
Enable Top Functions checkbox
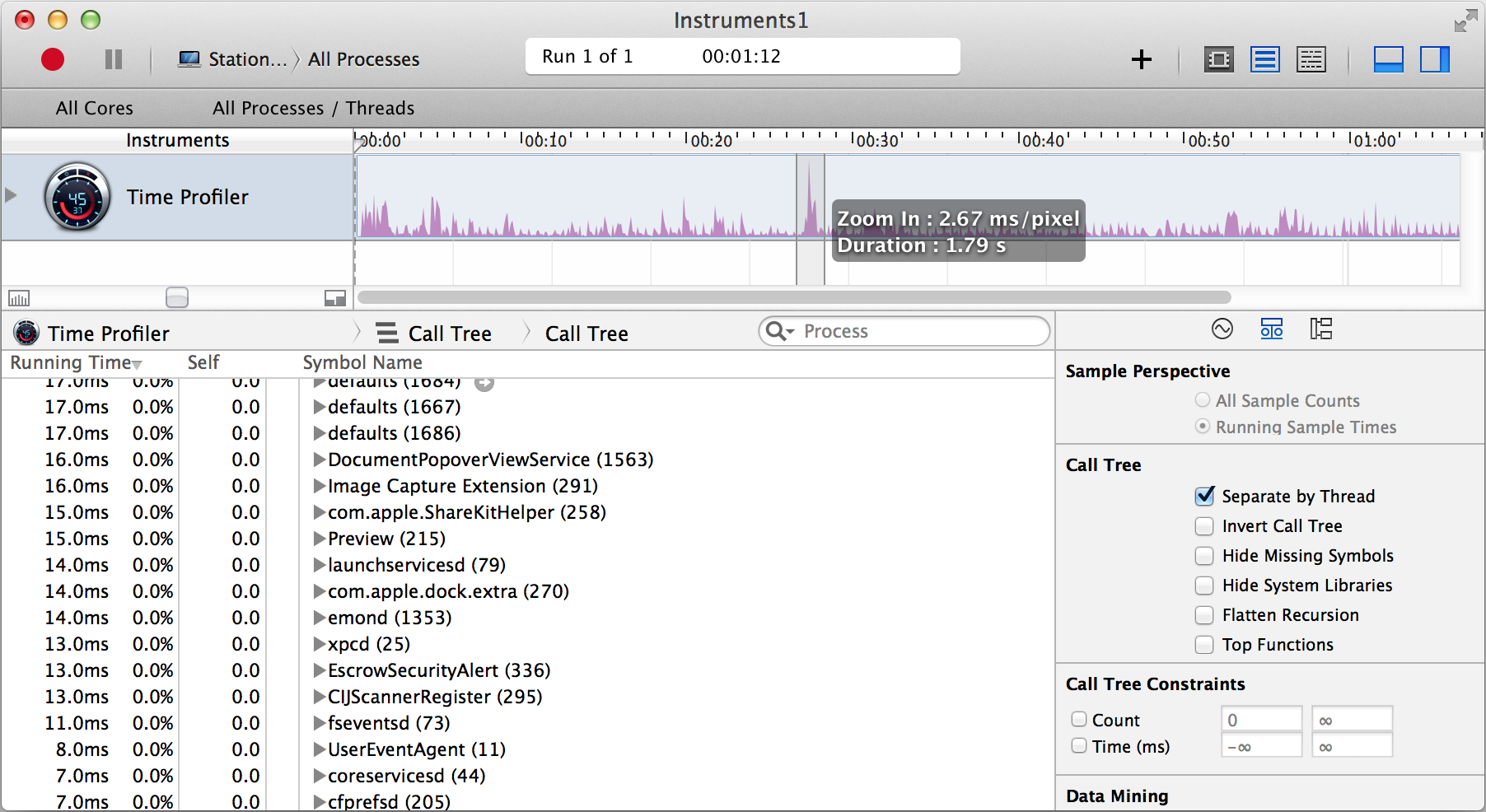coord(1204,644)
